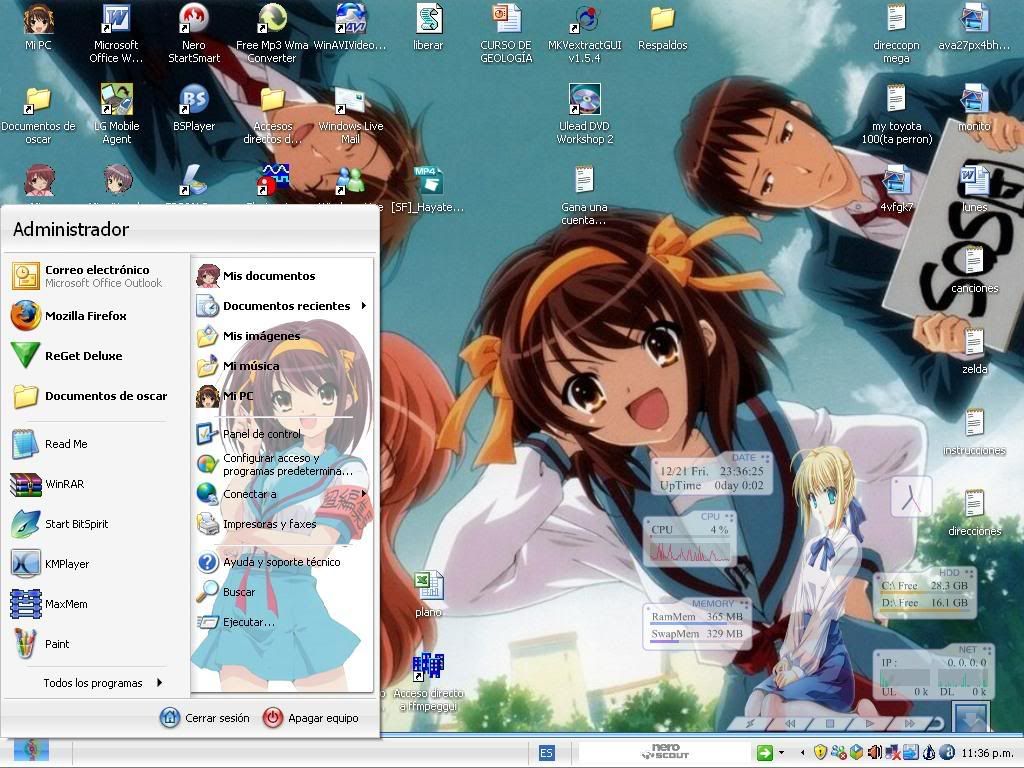The height and width of the screenshot is (768, 1024).
Task: Open Mozilla Firefox from the Start menu
Action: coord(87,316)
